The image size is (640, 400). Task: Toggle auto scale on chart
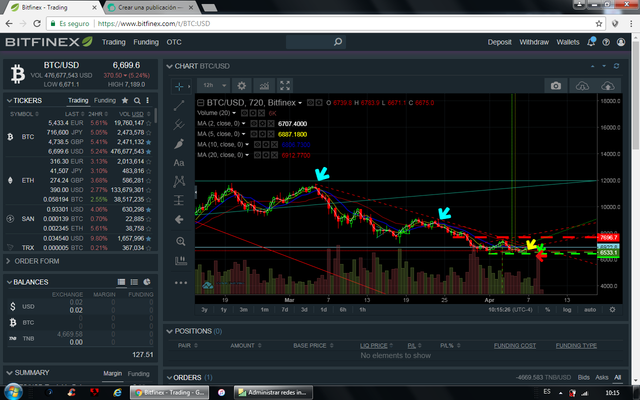[x=590, y=310]
